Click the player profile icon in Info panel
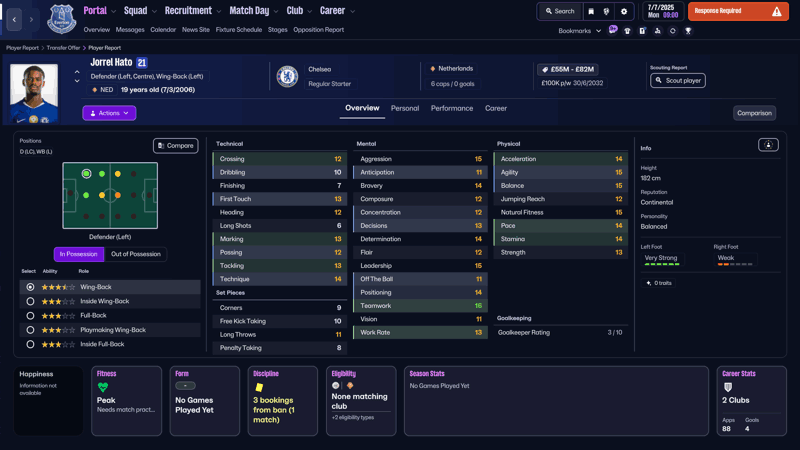800x450 pixels. coord(768,145)
